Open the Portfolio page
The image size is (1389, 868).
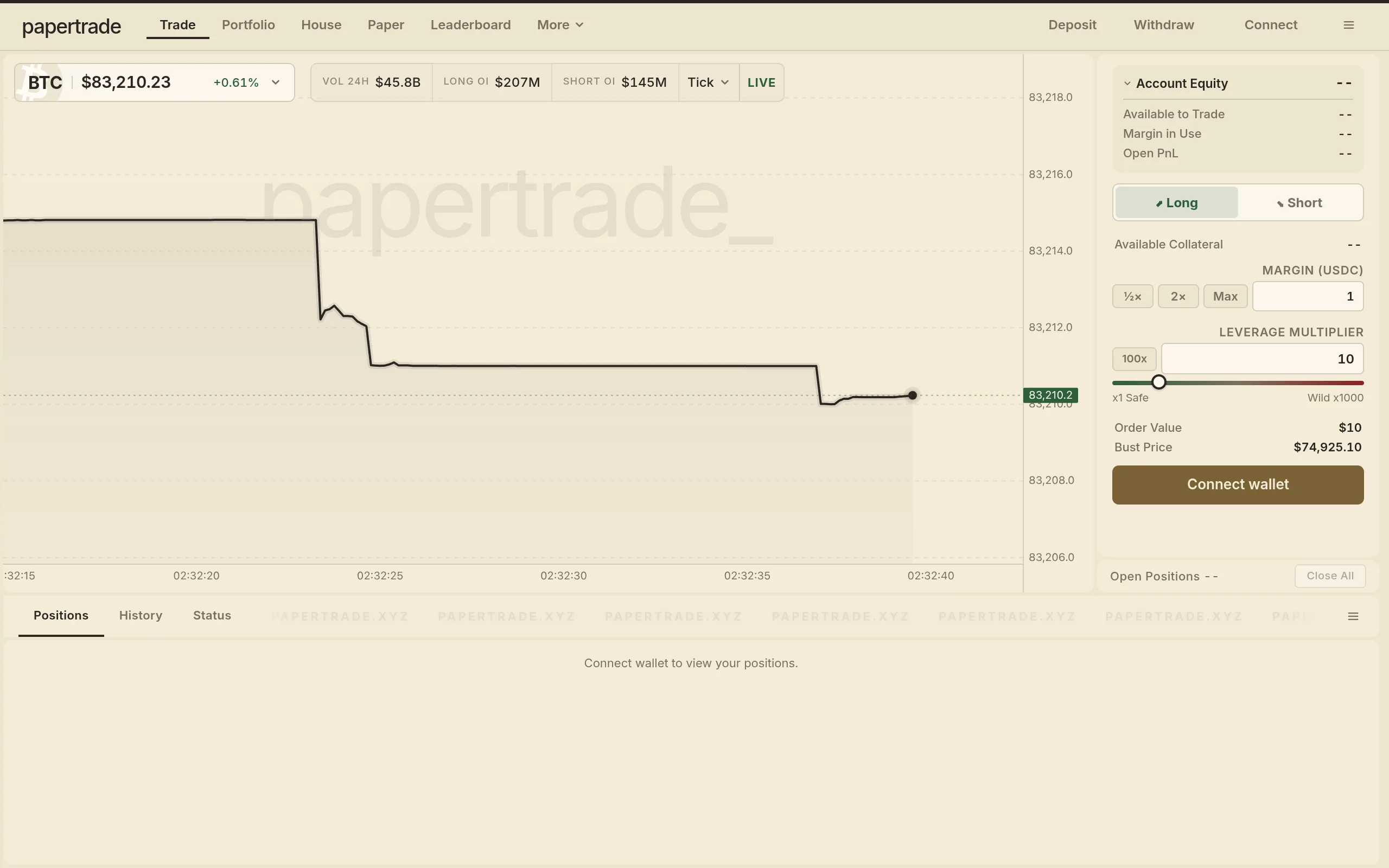tap(249, 25)
